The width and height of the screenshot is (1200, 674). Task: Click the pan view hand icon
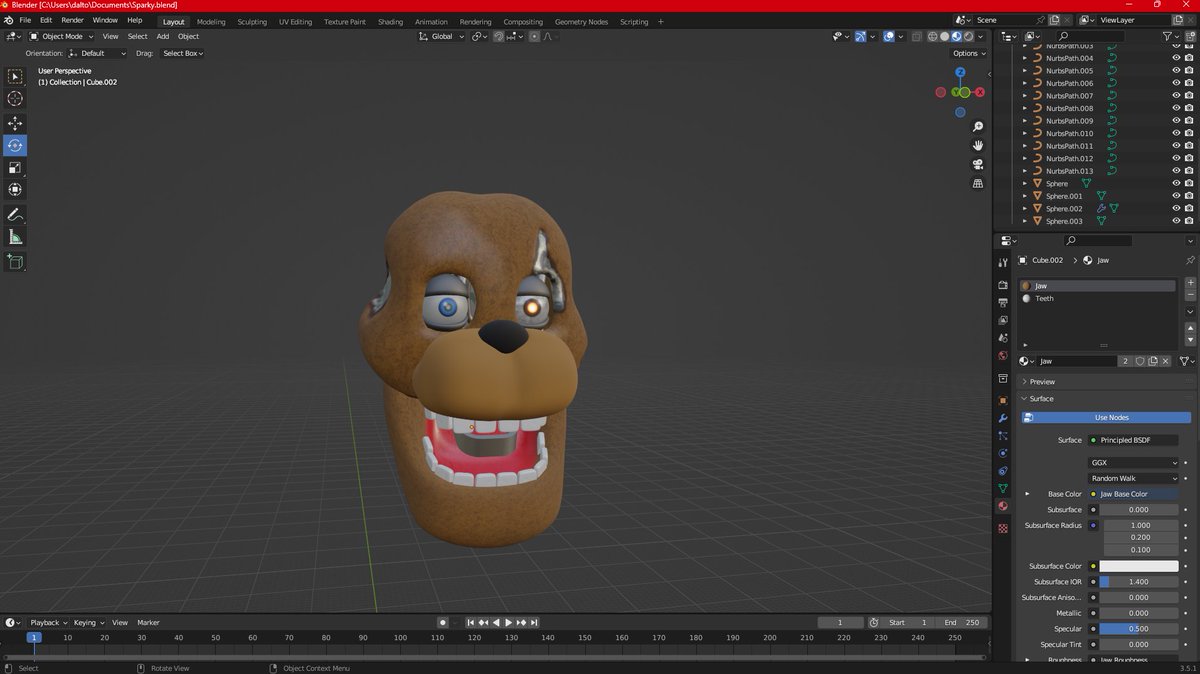978,146
